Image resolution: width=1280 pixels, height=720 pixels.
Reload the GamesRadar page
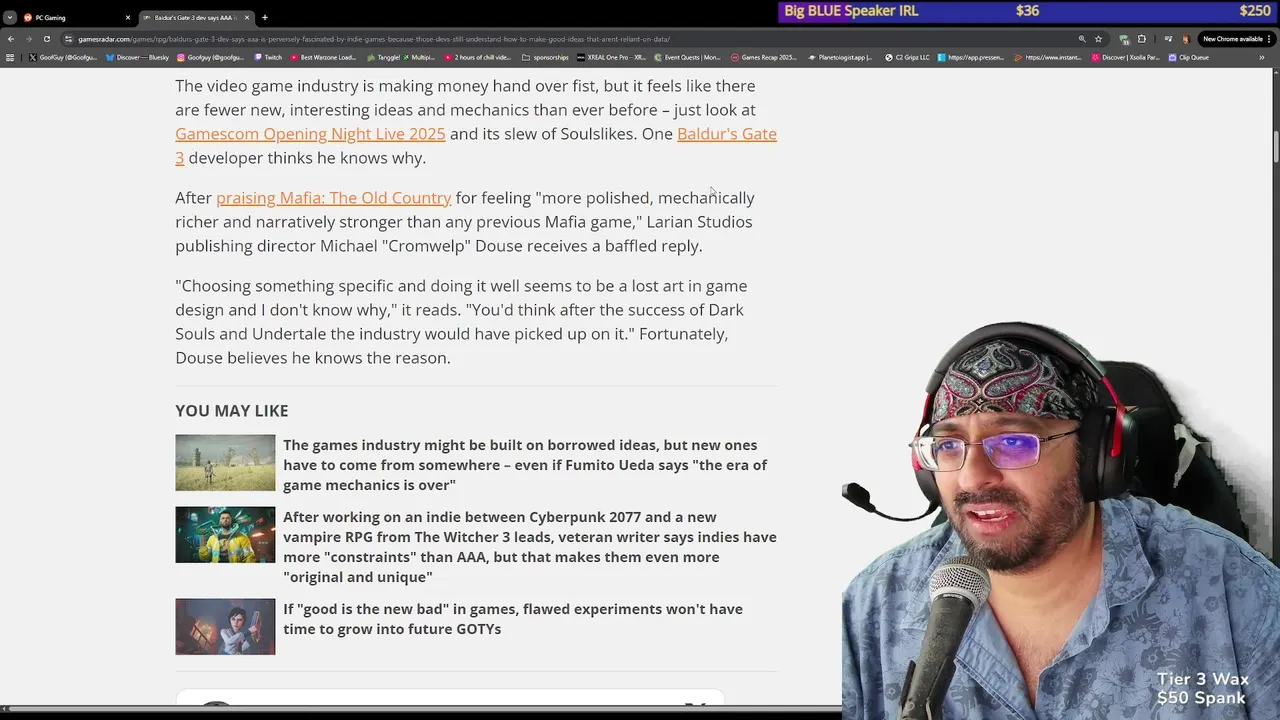46,39
